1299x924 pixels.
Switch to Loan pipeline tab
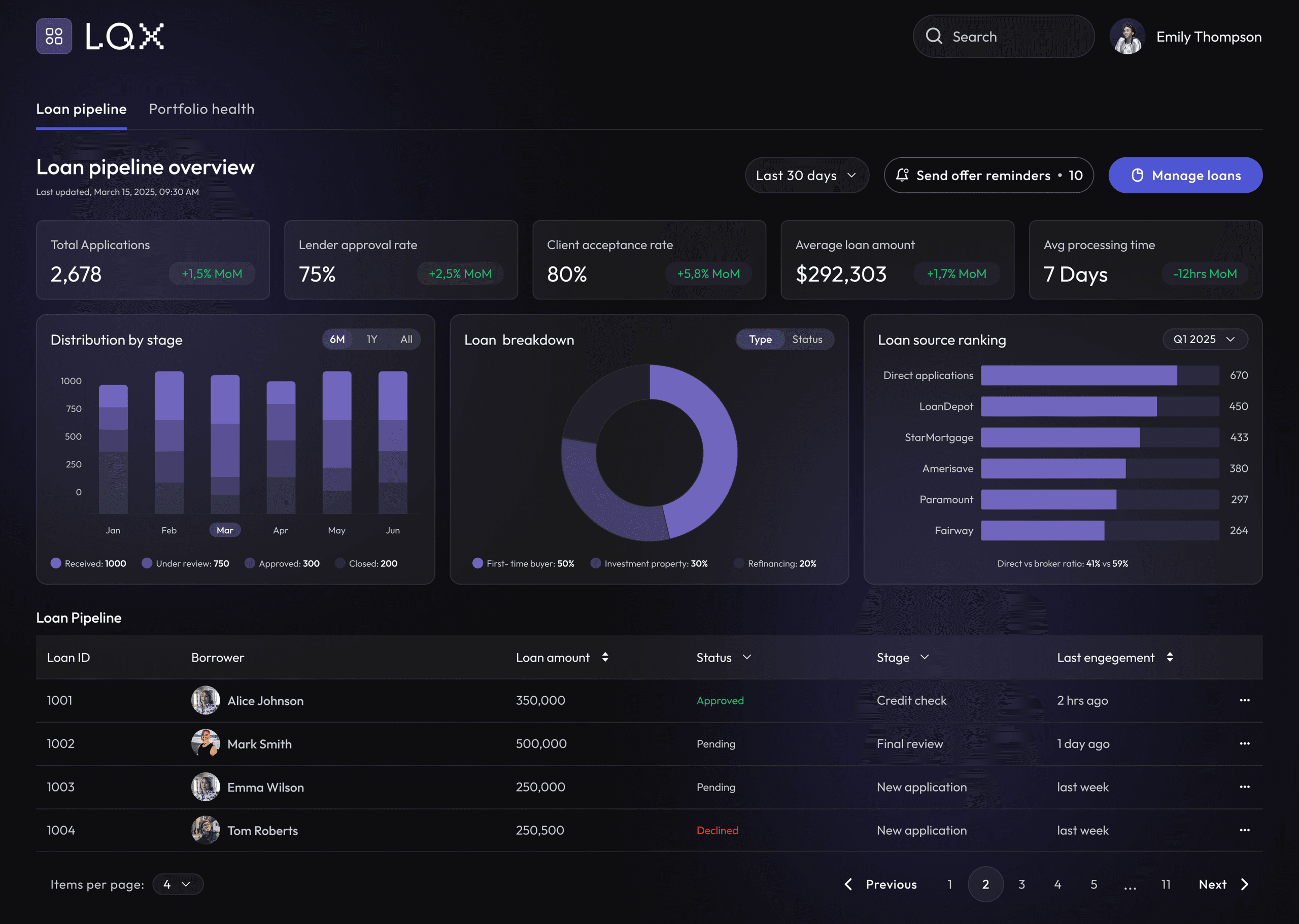81,109
